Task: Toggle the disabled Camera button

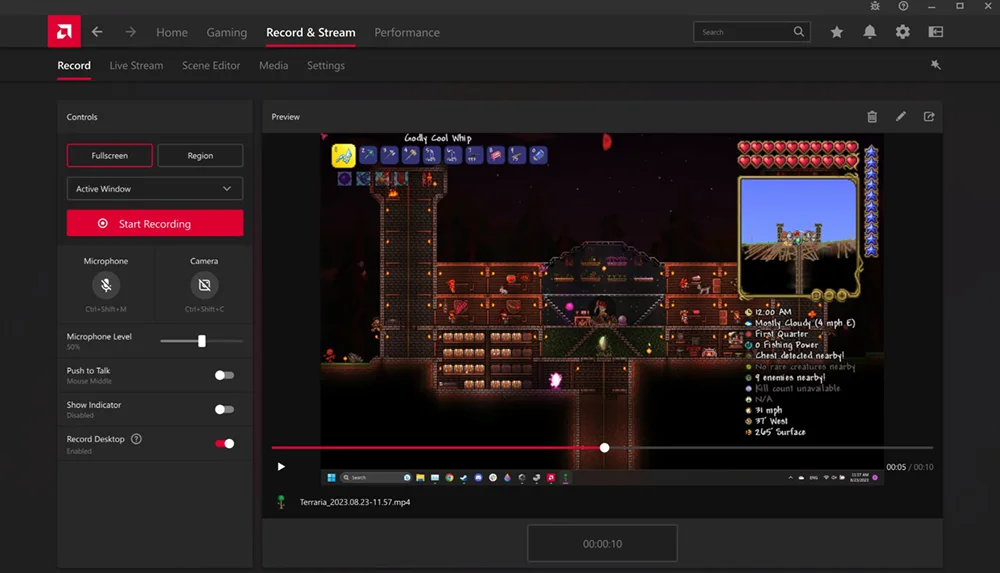Action: (x=204, y=285)
